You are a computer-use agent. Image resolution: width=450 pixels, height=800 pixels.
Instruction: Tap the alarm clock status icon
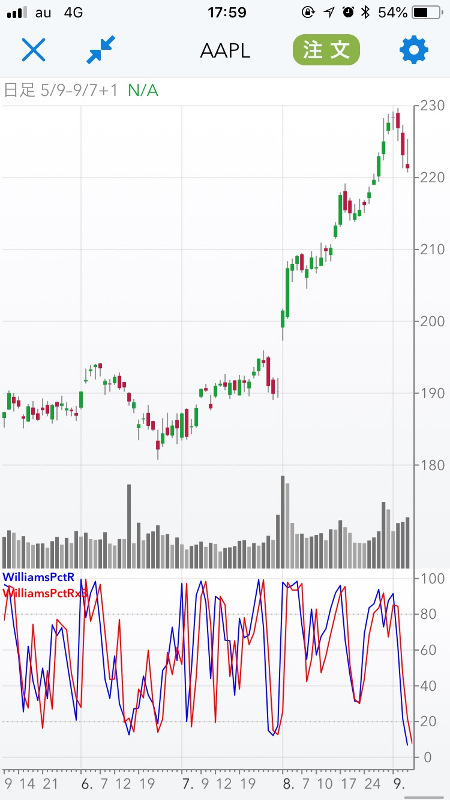tap(348, 12)
